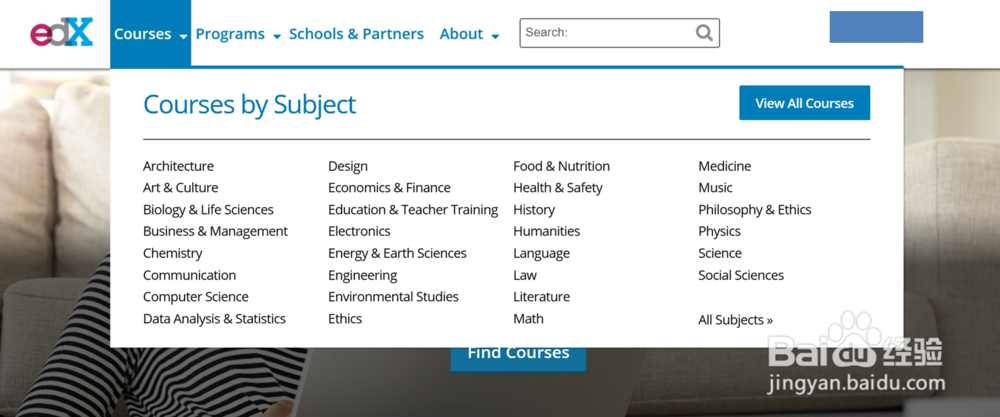The height and width of the screenshot is (417, 1000).
Task: Select Social Sciences subject
Action: (x=741, y=275)
